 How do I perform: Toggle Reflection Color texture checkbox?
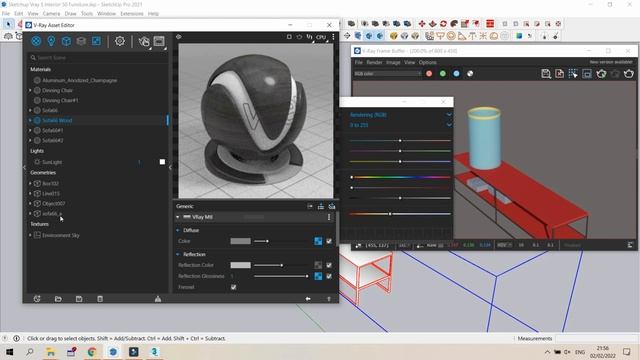click(x=329, y=265)
